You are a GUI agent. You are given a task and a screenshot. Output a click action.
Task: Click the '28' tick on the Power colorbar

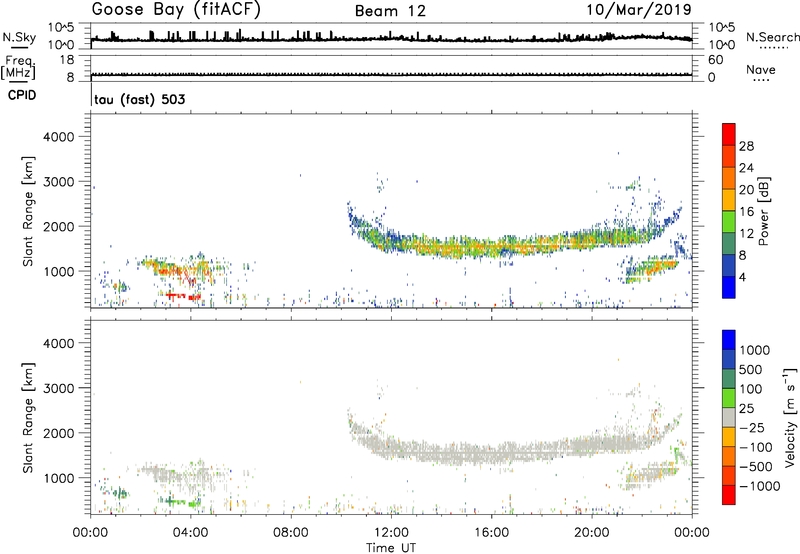pyautogui.click(x=746, y=146)
